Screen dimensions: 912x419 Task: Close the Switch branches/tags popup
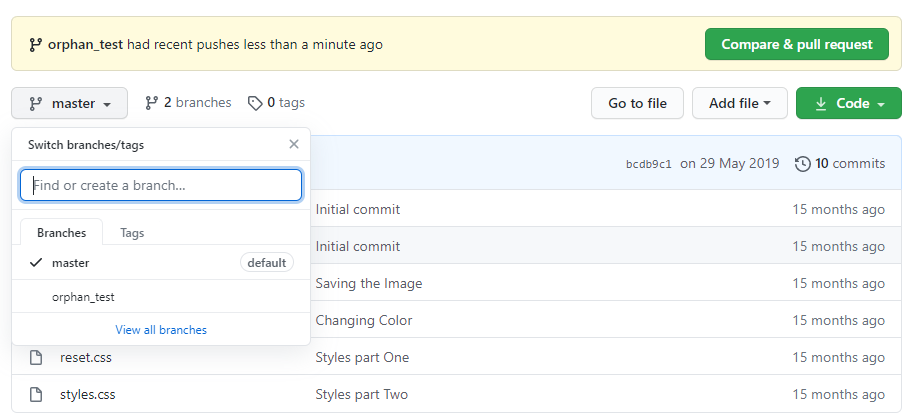click(x=294, y=144)
